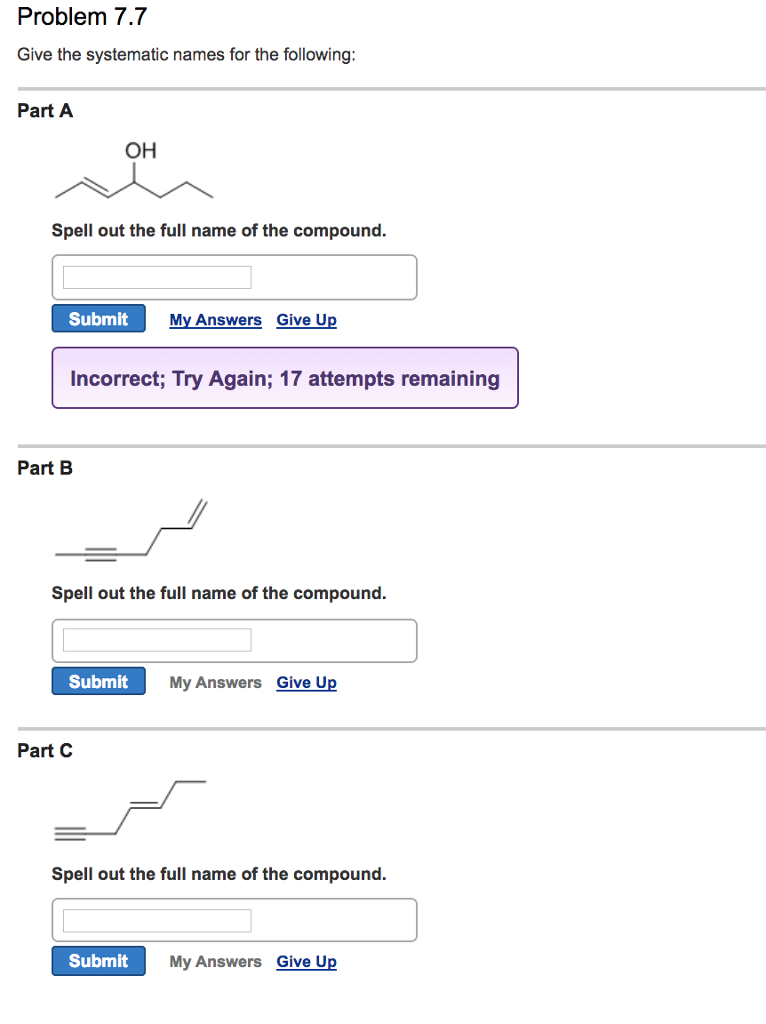Click the Submit button in Part A
Viewport: 766px width, 1024px height.
pyautogui.click(x=98, y=318)
